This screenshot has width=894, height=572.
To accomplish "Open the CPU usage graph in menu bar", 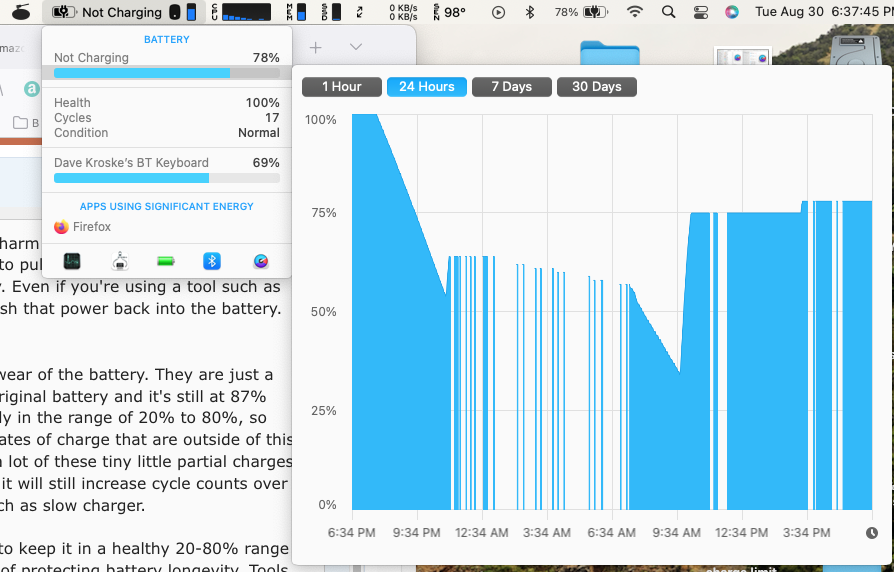I will click(x=241, y=12).
